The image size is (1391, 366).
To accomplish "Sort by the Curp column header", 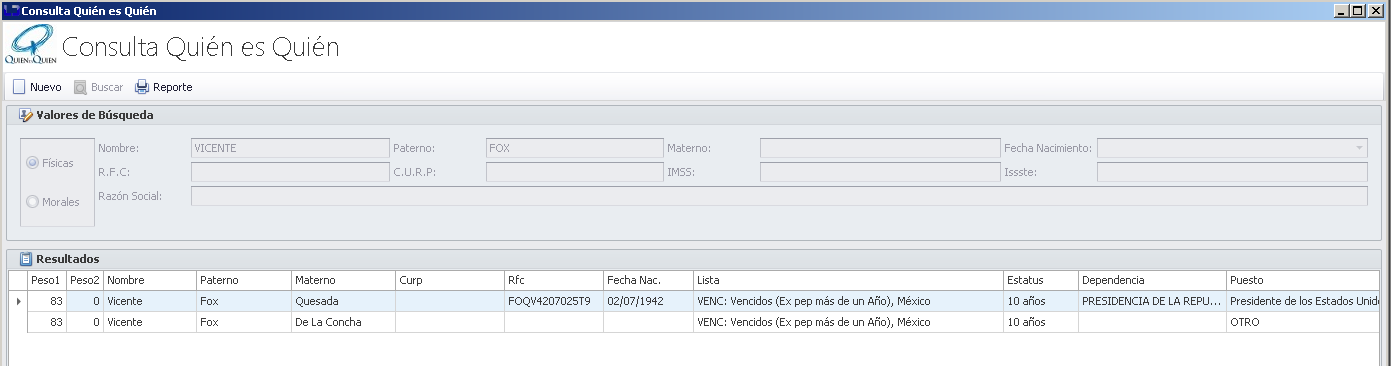I will click(x=450, y=281).
